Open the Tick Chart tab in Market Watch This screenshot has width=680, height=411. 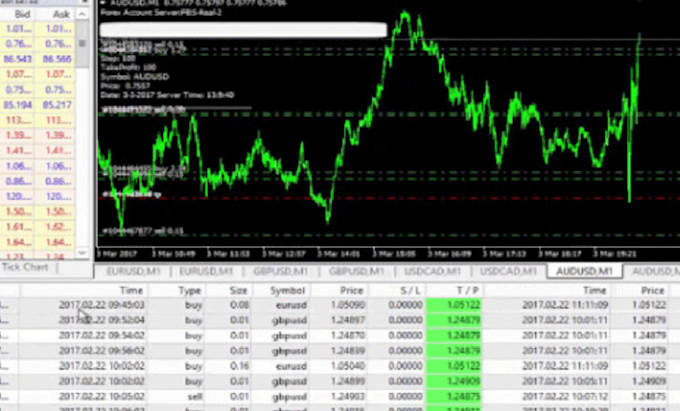point(25,267)
